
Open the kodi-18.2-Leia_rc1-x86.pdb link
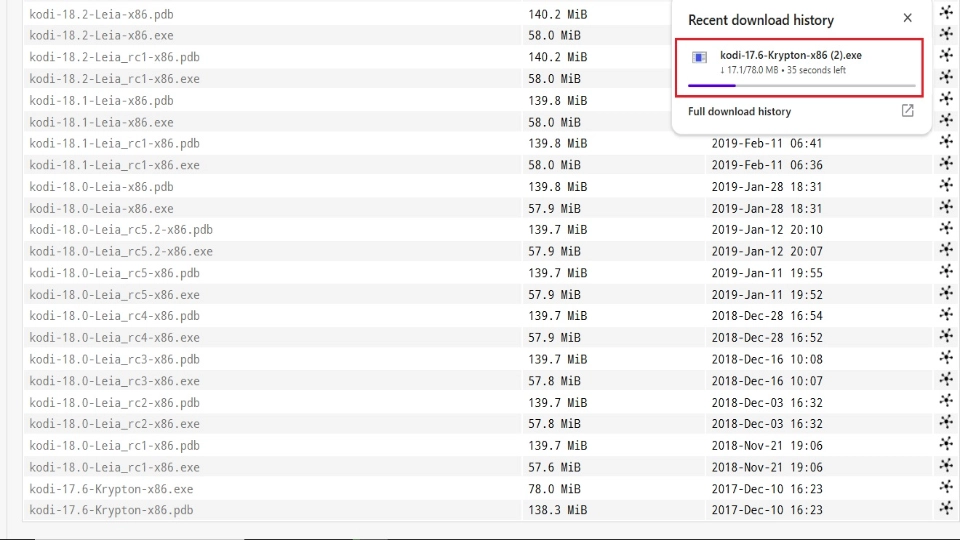(x=114, y=57)
